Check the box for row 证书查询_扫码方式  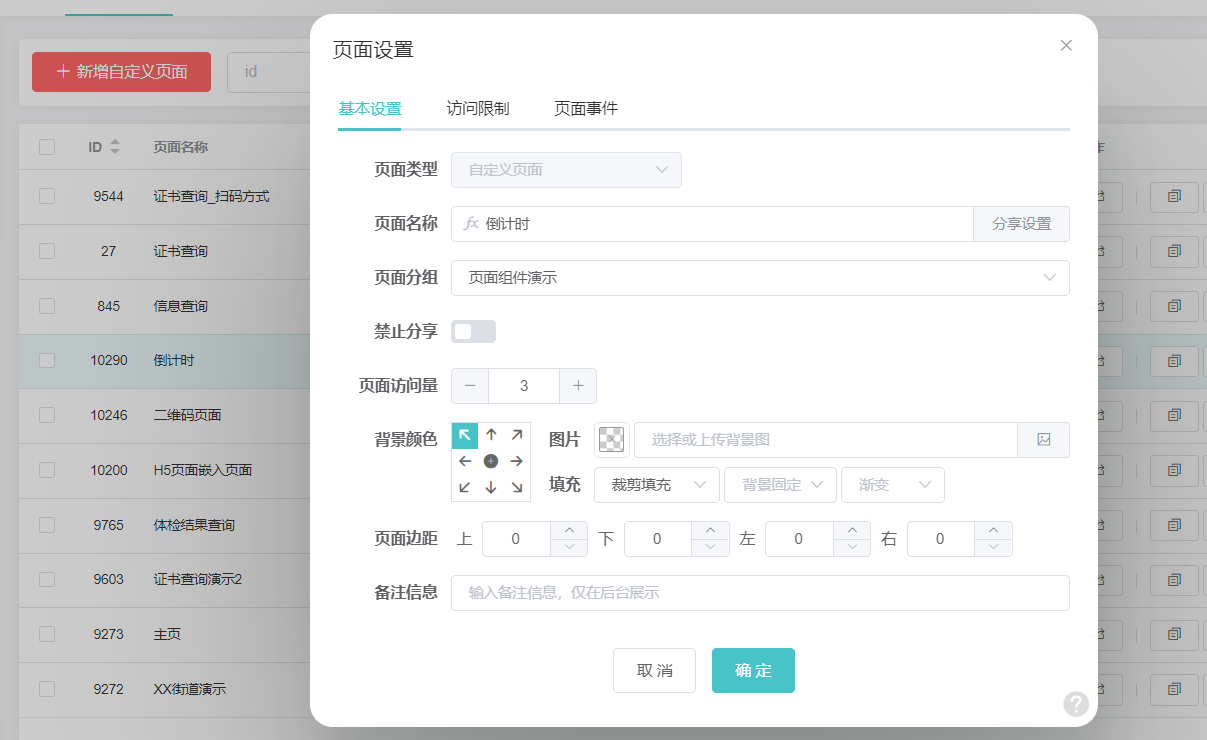[x=47, y=196]
